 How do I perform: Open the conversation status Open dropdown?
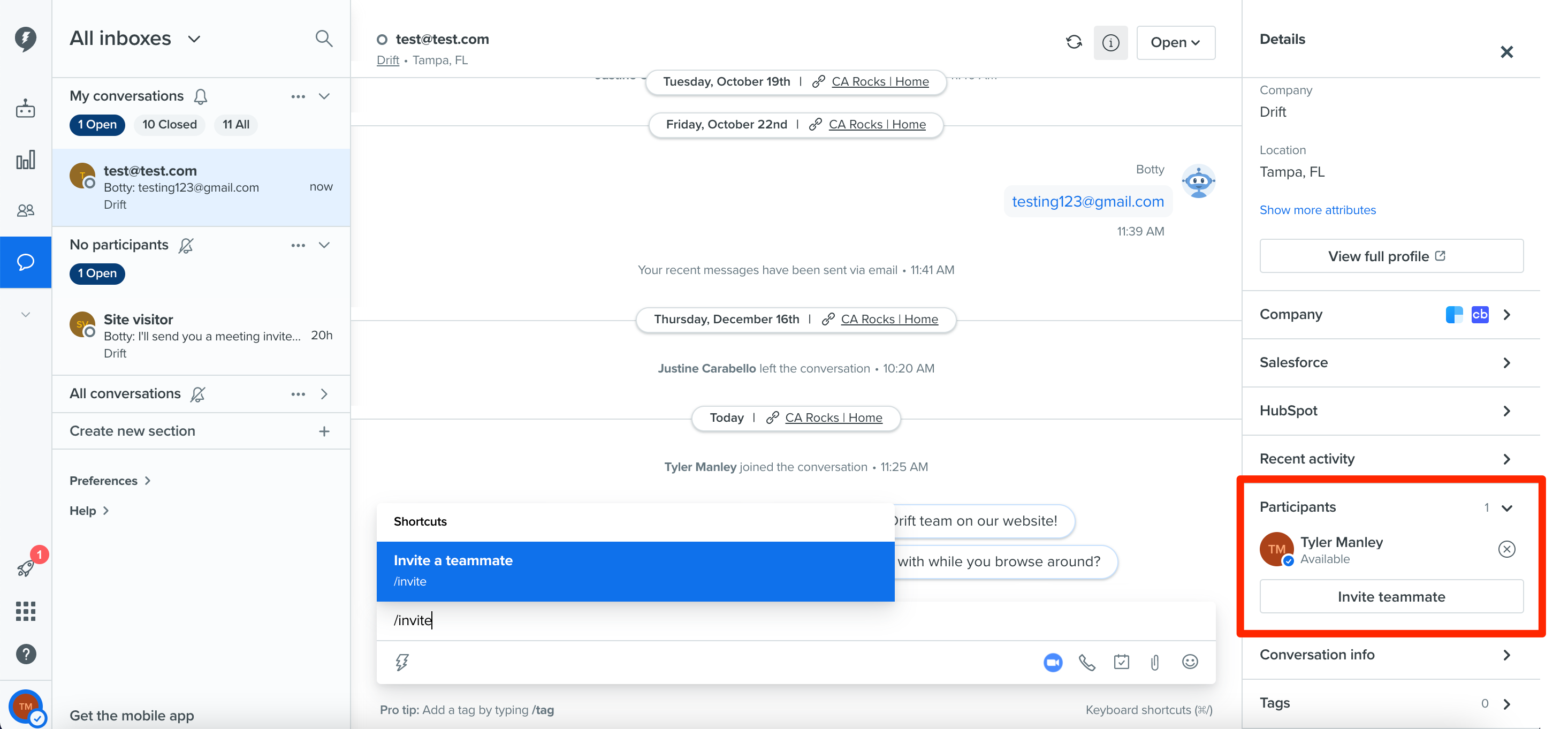click(x=1176, y=43)
